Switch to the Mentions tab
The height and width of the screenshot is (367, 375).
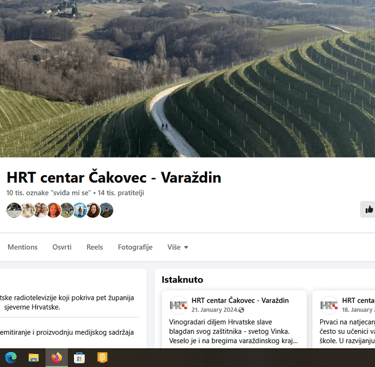point(22,247)
